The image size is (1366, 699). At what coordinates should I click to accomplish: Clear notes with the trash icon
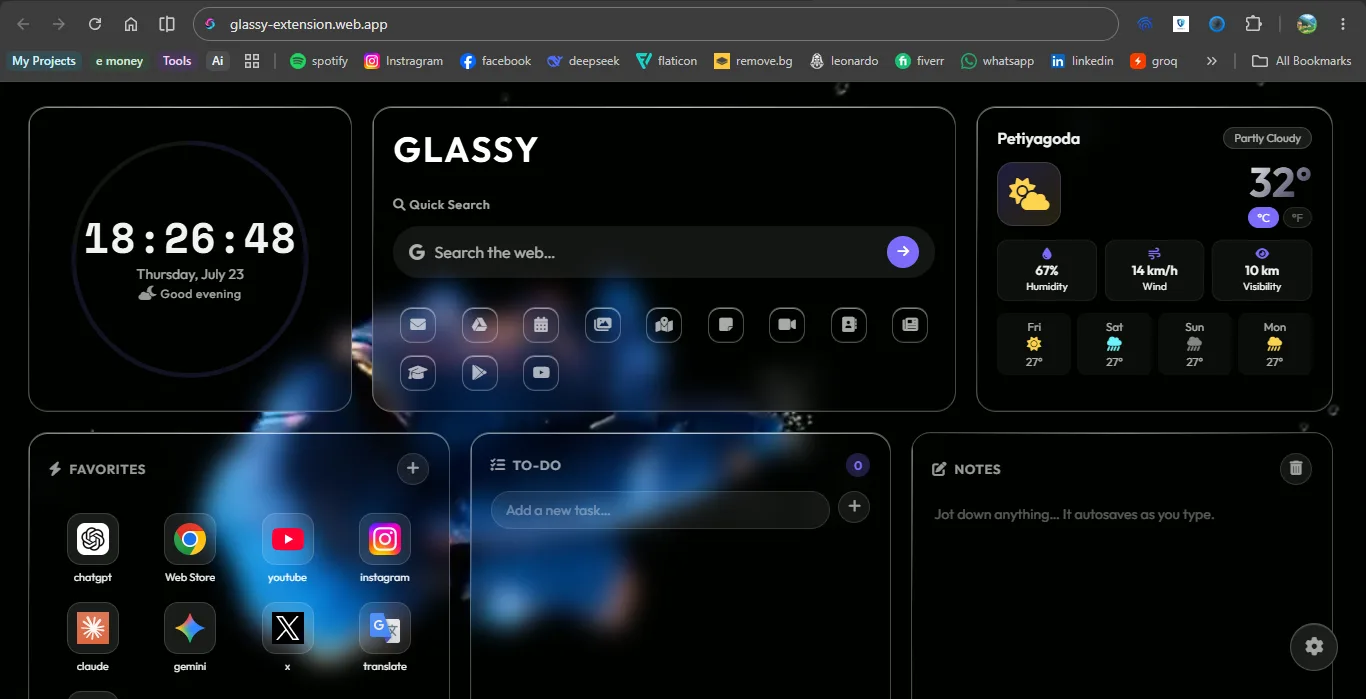coord(1296,468)
